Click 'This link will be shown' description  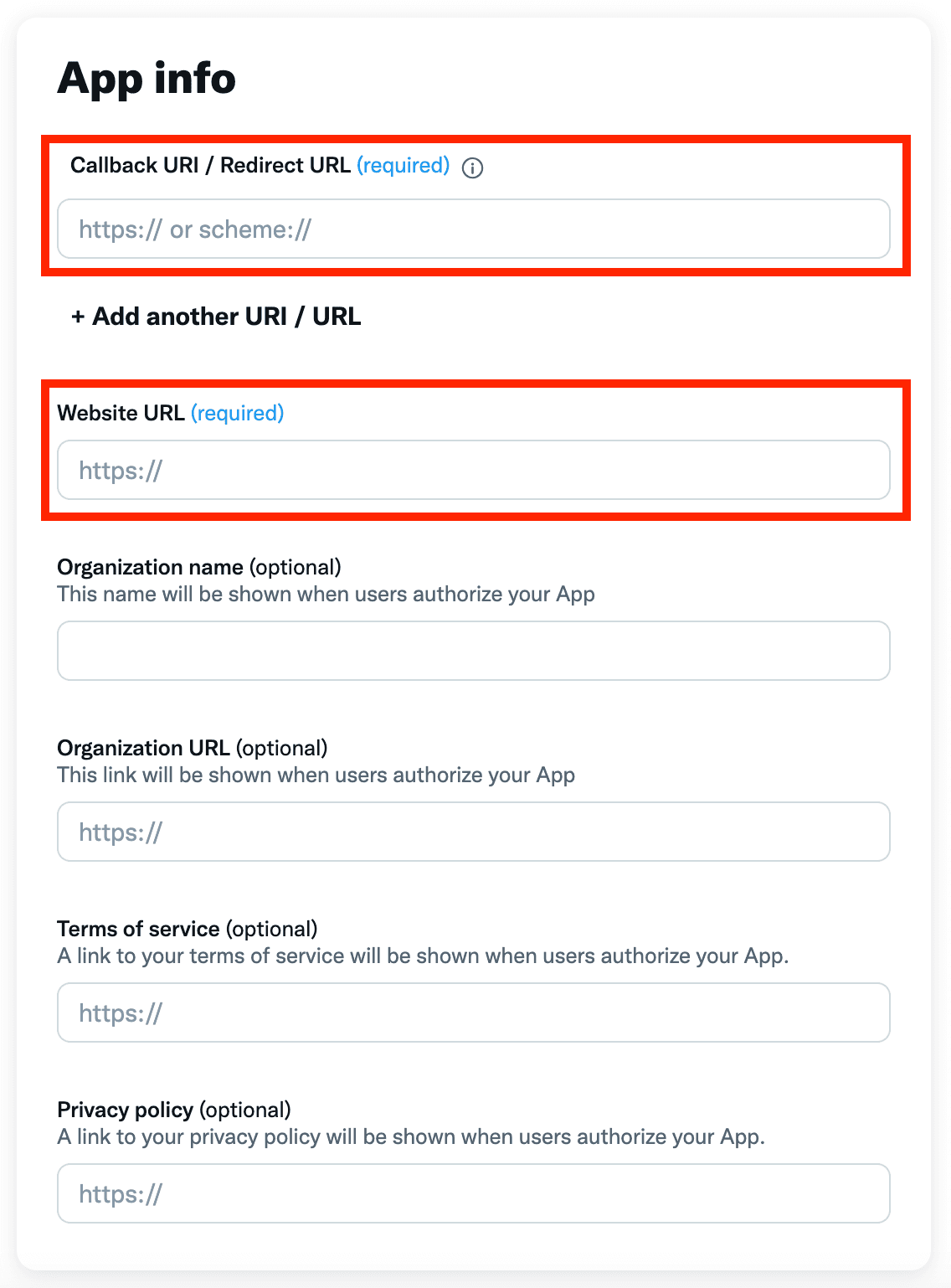[316, 775]
